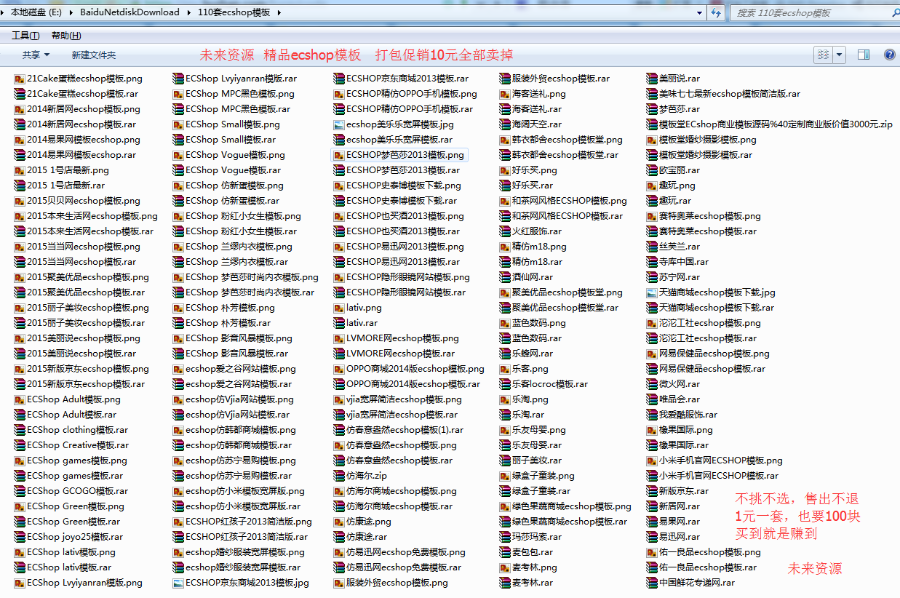Expand arrow after 110套ecshop模板 breadcrumb
The width and height of the screenshot is (900, 598).
279,12
